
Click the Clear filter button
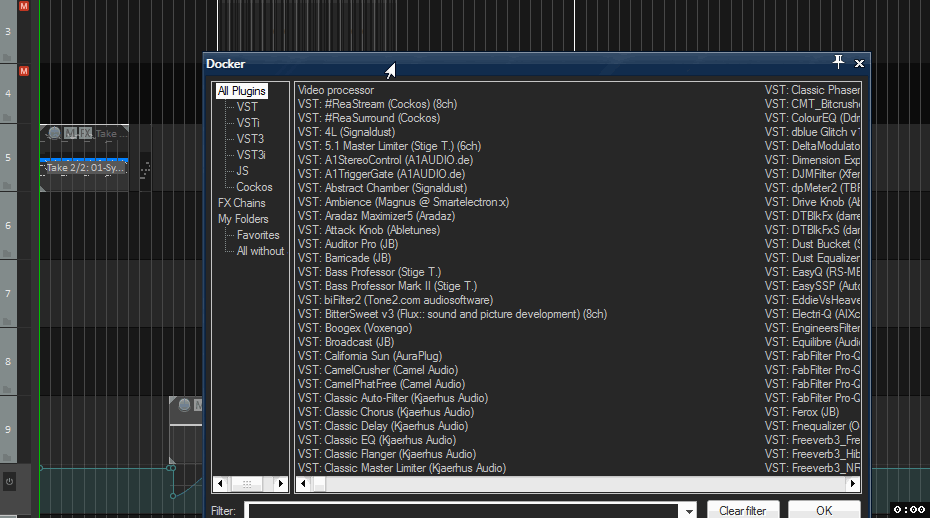click(743, 510)
